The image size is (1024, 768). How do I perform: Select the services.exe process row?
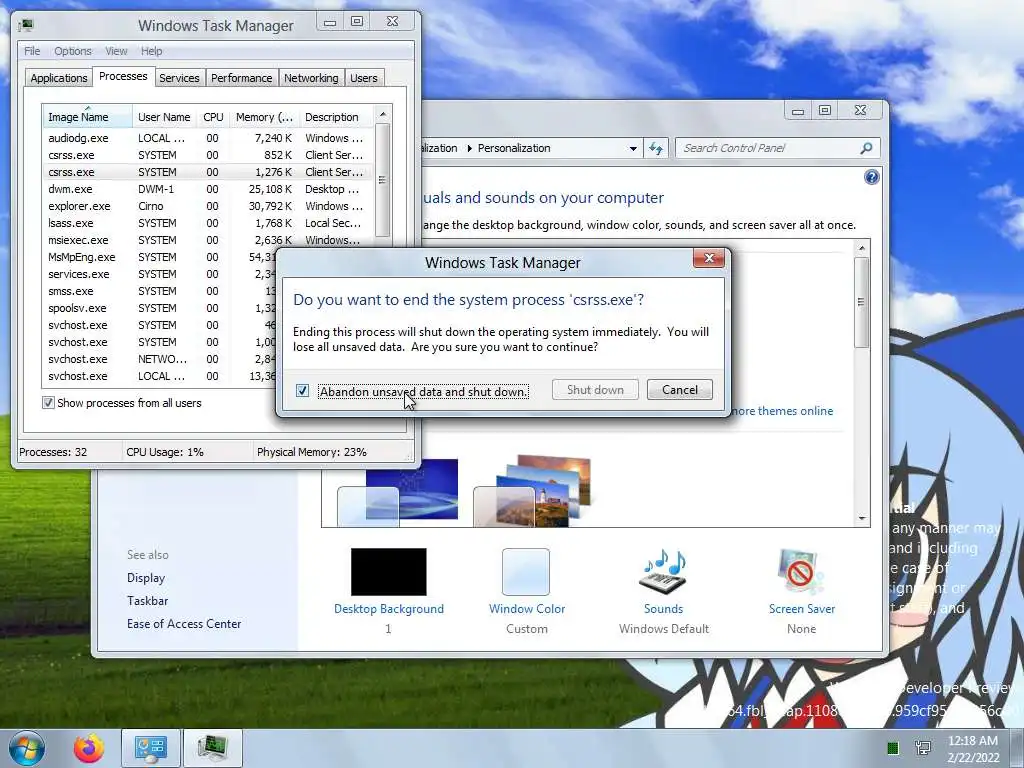pyautogui.click(x=160, y=274)
